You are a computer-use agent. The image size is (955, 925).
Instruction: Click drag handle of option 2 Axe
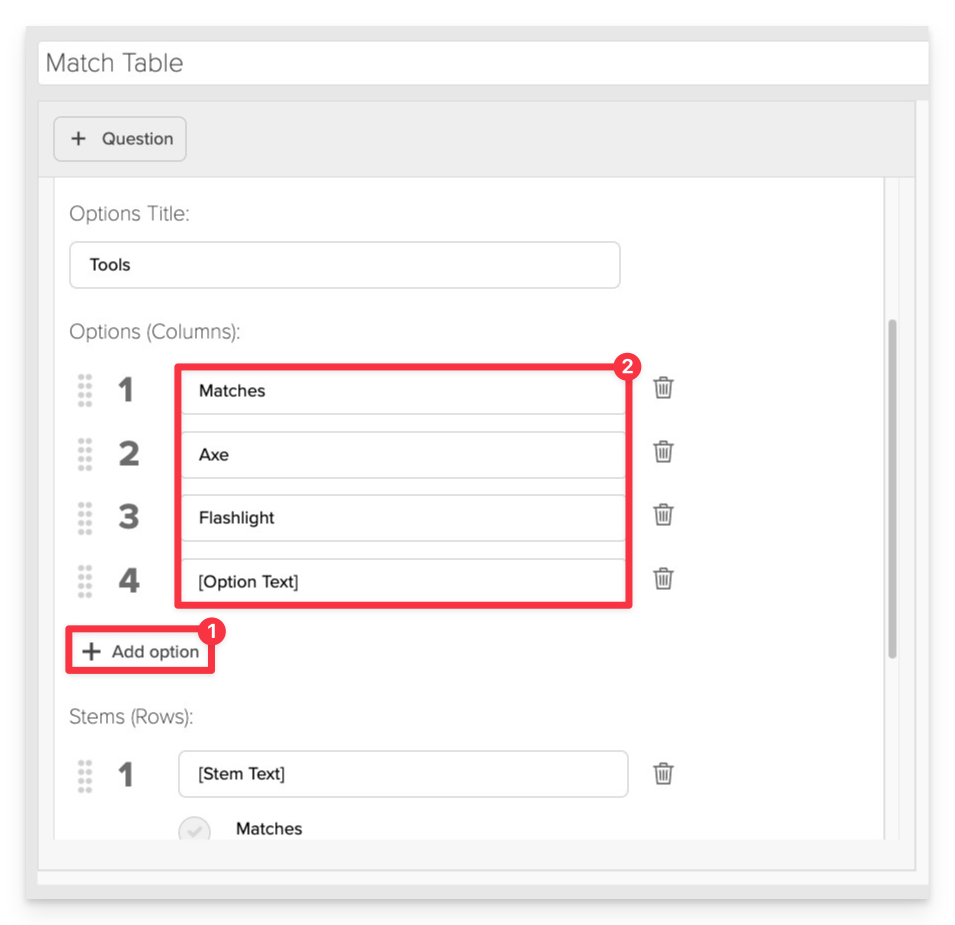(x=85, y=454)
